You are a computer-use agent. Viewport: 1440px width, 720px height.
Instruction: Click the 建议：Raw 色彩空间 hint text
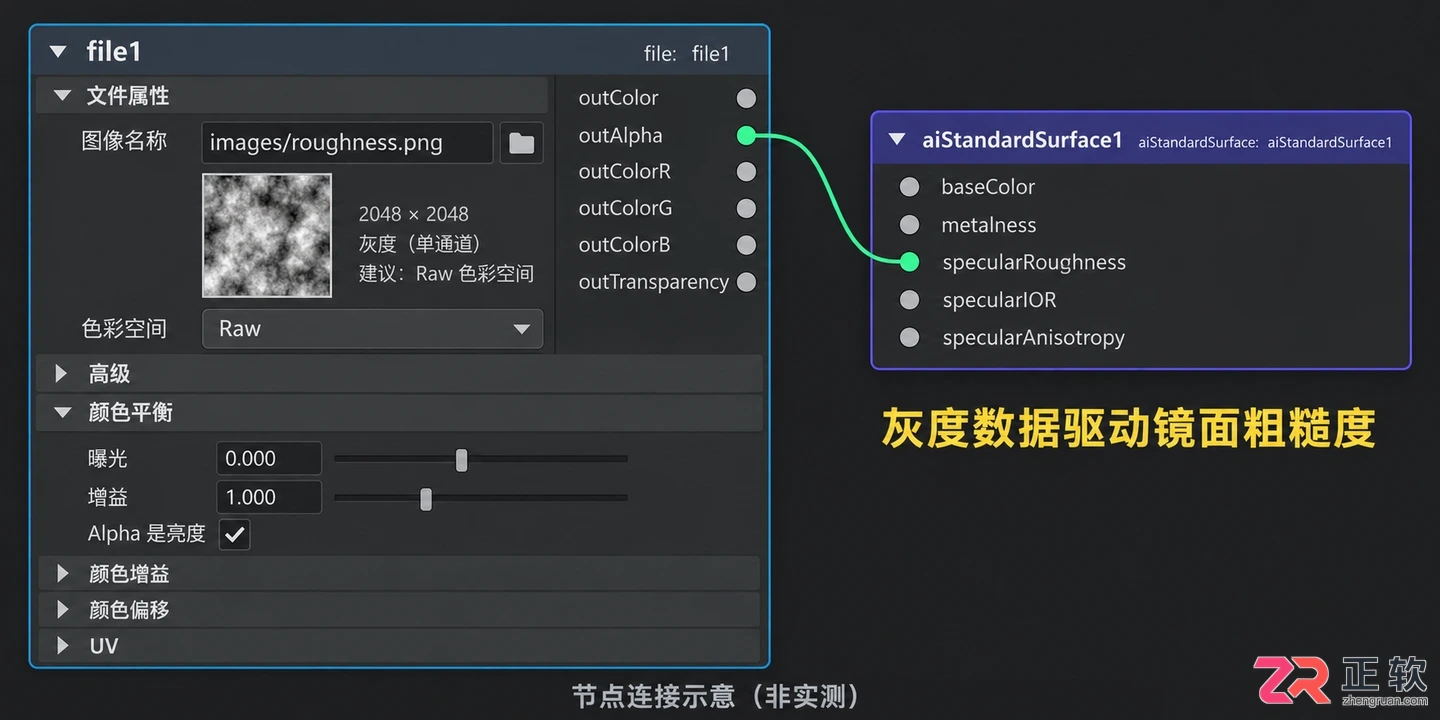(x=446, y=274)
